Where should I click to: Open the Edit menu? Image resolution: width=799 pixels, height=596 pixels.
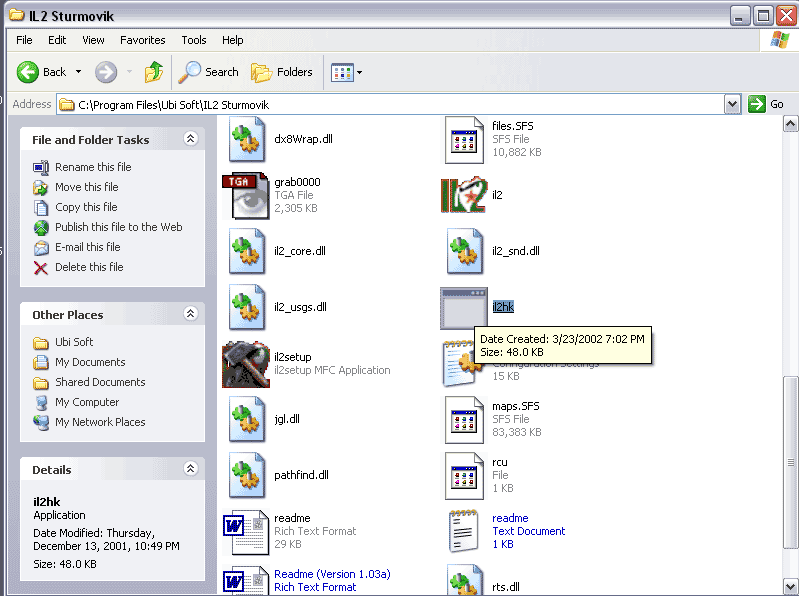(57, 40)
